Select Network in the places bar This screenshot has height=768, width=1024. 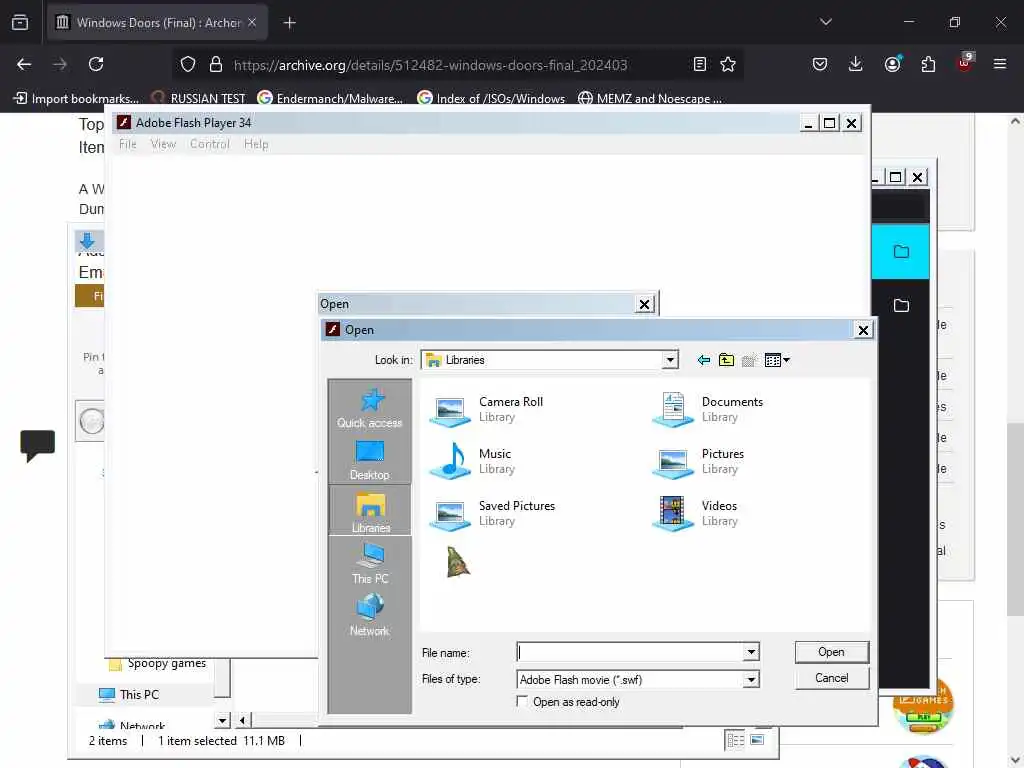pyautogui.click(x=370, y=616)
